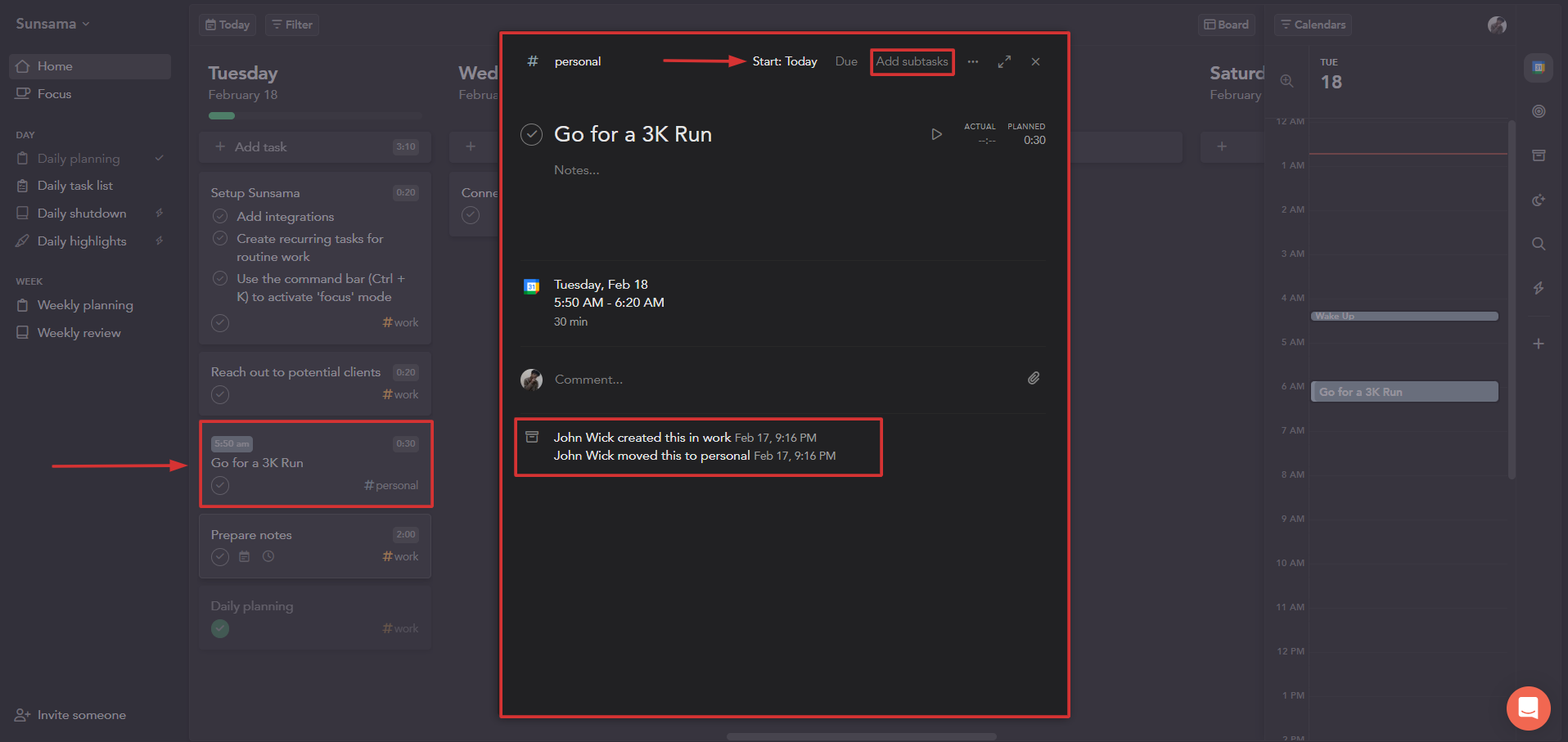Click the Today button in top toolbar
The width and height of the screenshot is (1568, 742).
228,25
